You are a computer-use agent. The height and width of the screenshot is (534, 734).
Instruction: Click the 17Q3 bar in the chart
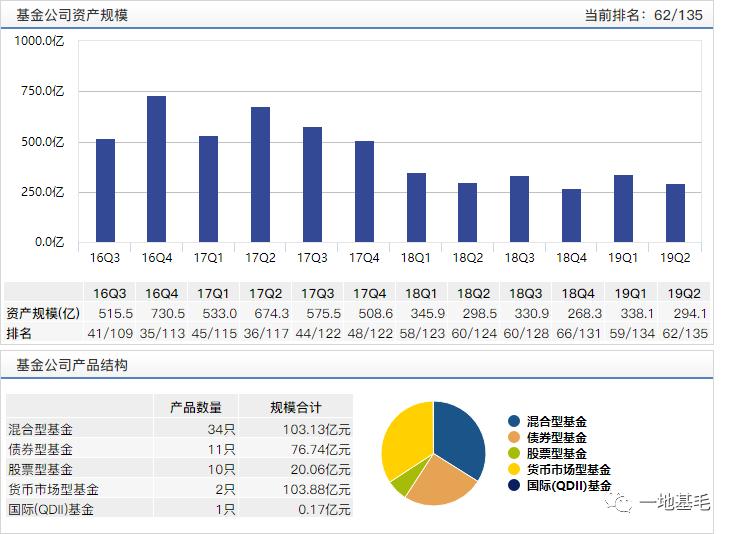click(312, 184)
